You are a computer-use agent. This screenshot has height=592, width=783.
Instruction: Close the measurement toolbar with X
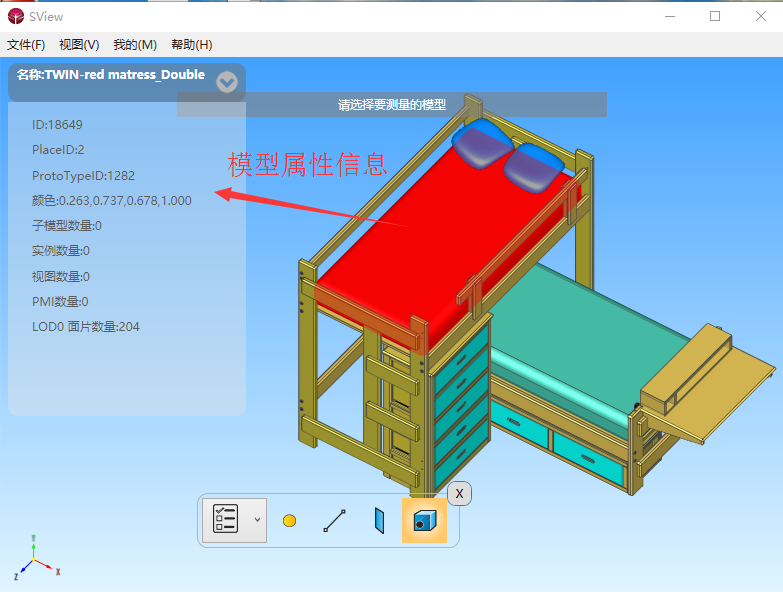459,494
